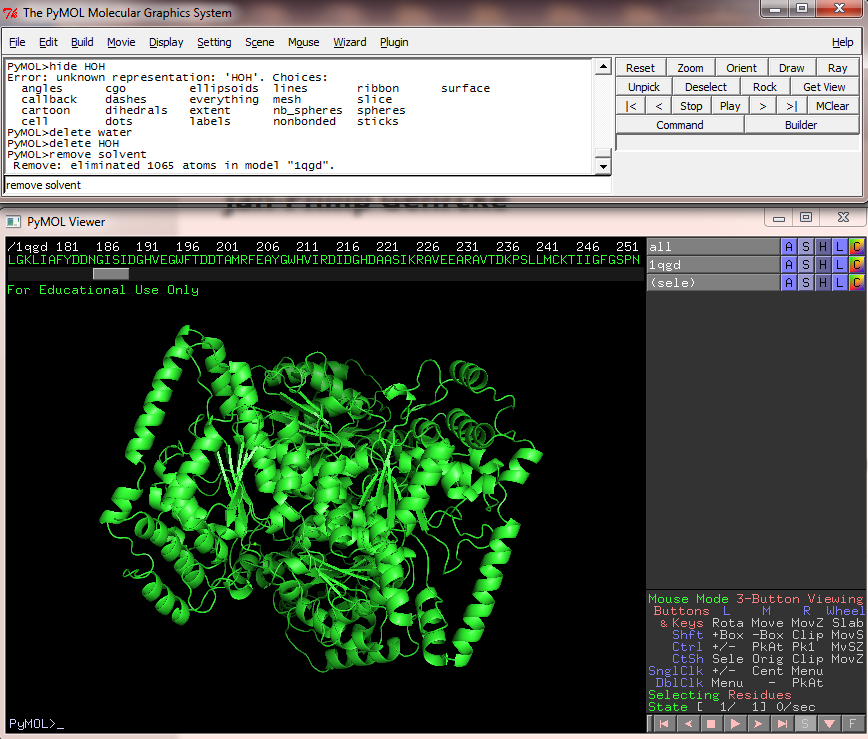Click the Zoom button
Image resolution: width=868 pixels, height=739 pixels.
[x=690, y=68]
